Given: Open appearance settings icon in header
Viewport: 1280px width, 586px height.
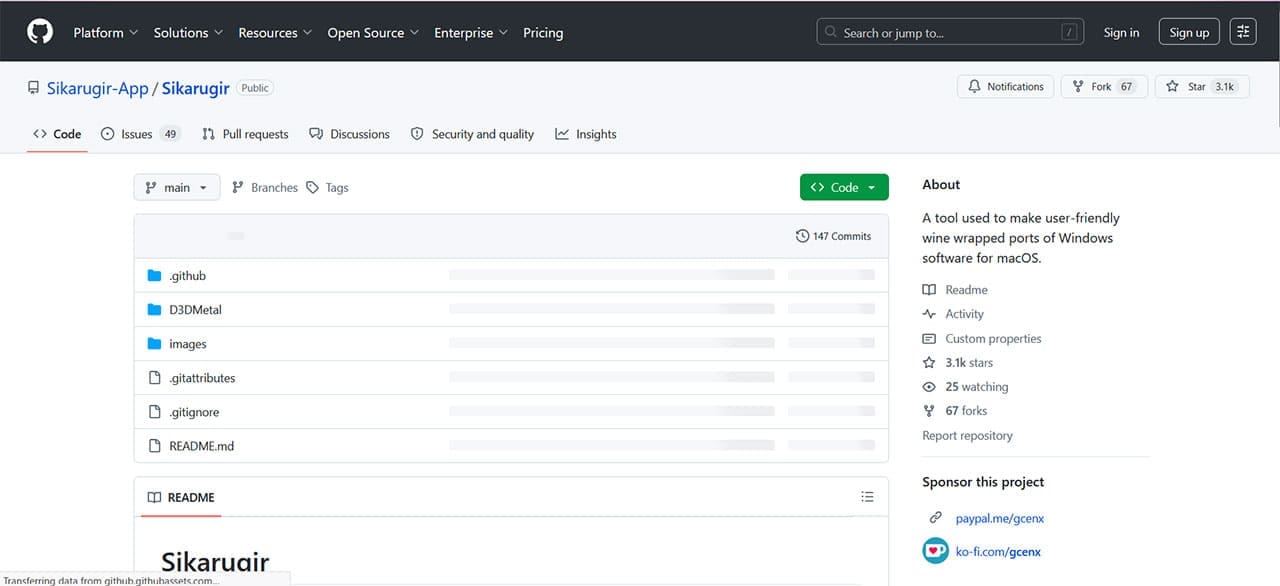Looking at the screenshot, I should (1242, 32).
